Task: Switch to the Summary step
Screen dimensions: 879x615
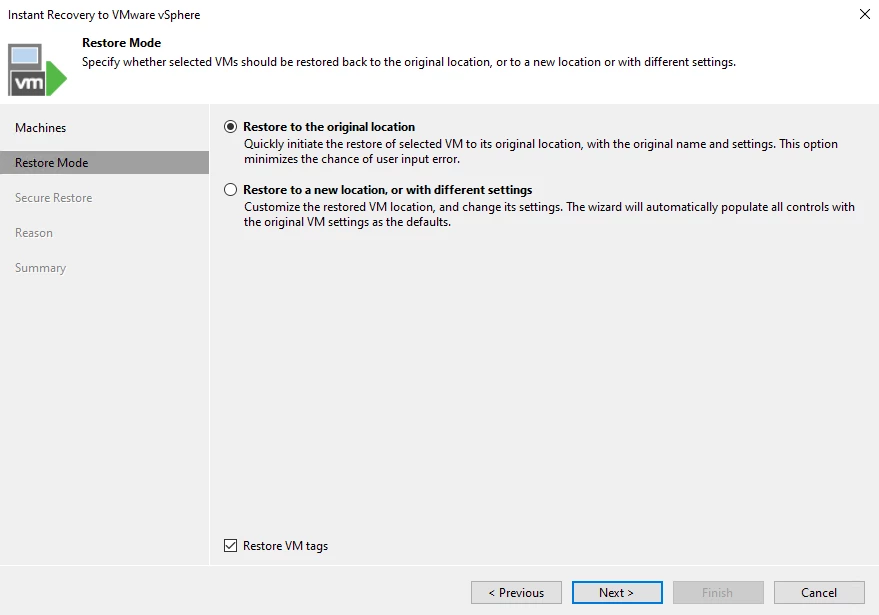Action: coord(41,268)
